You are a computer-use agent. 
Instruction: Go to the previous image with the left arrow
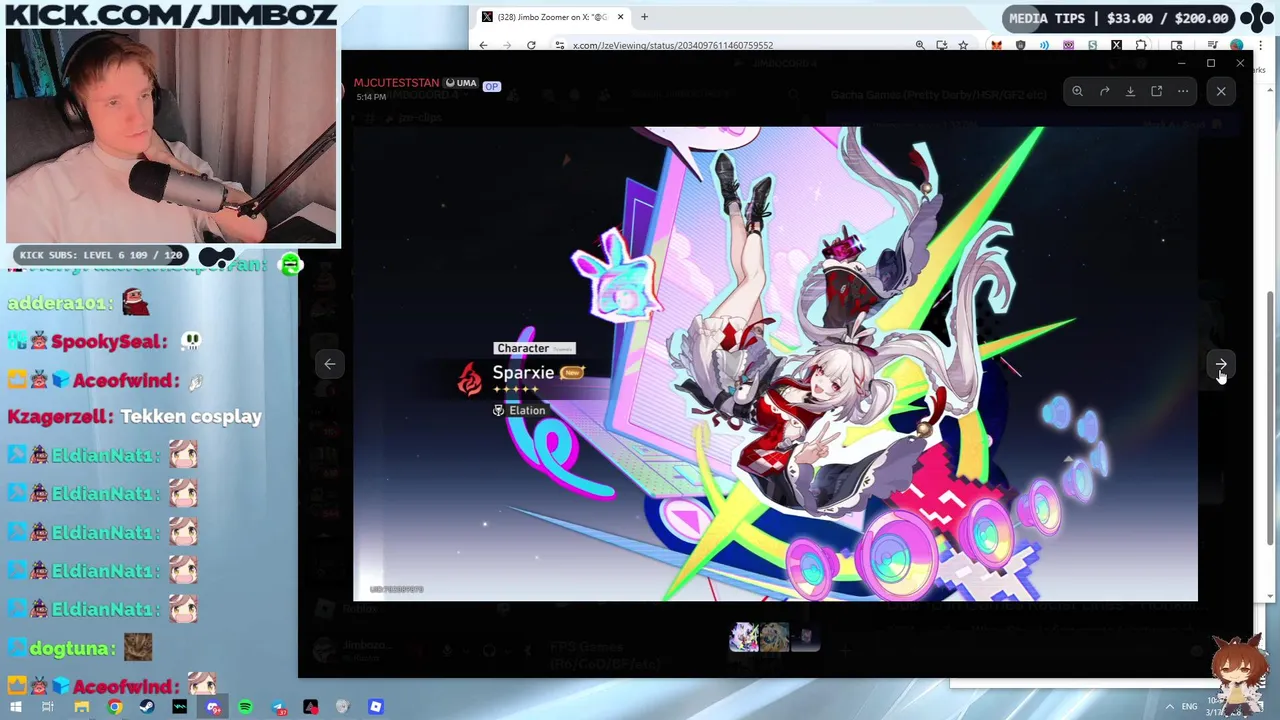(x=330, y=364)
